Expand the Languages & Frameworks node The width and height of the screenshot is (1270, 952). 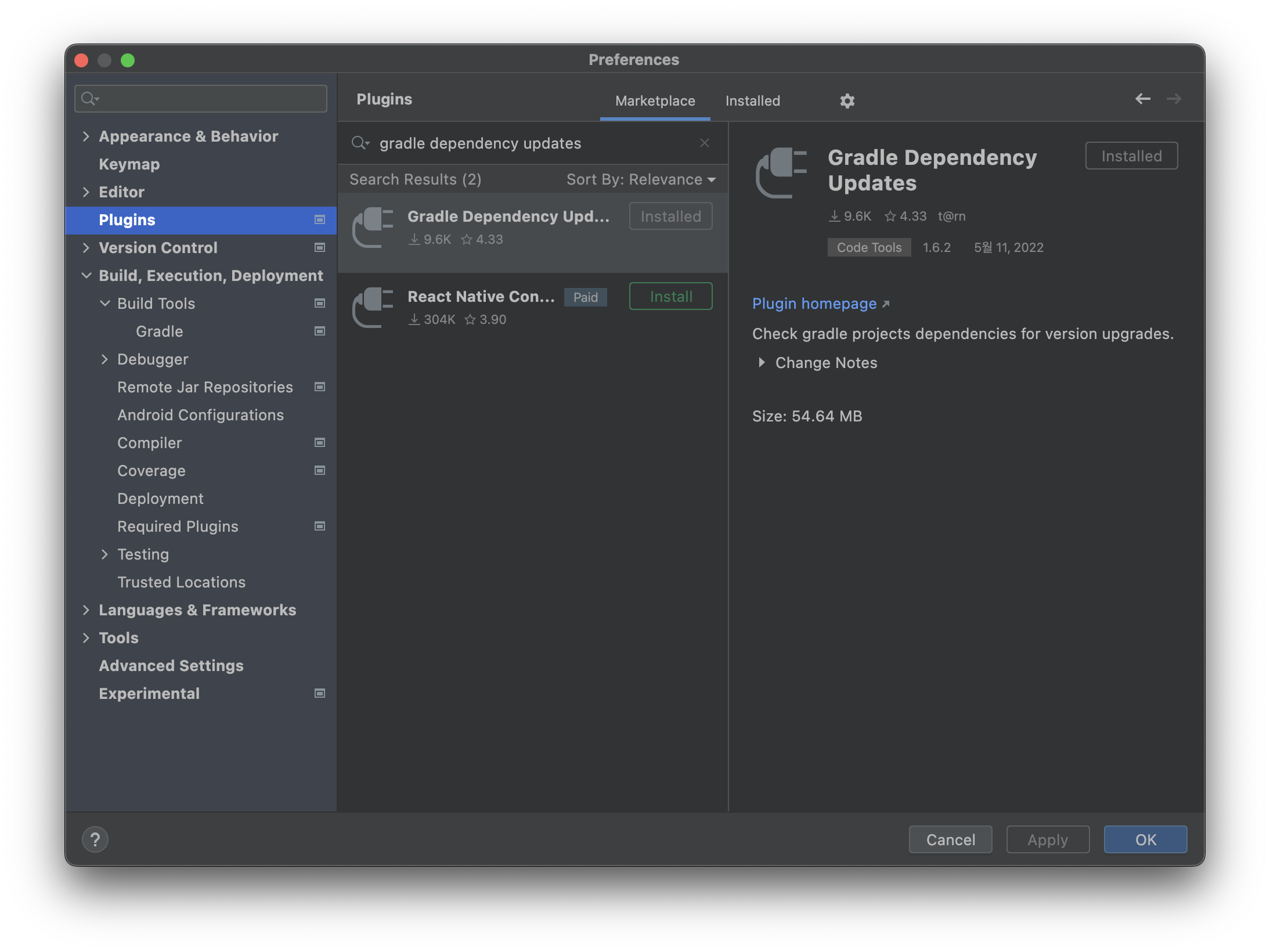(x=86, y=610)
